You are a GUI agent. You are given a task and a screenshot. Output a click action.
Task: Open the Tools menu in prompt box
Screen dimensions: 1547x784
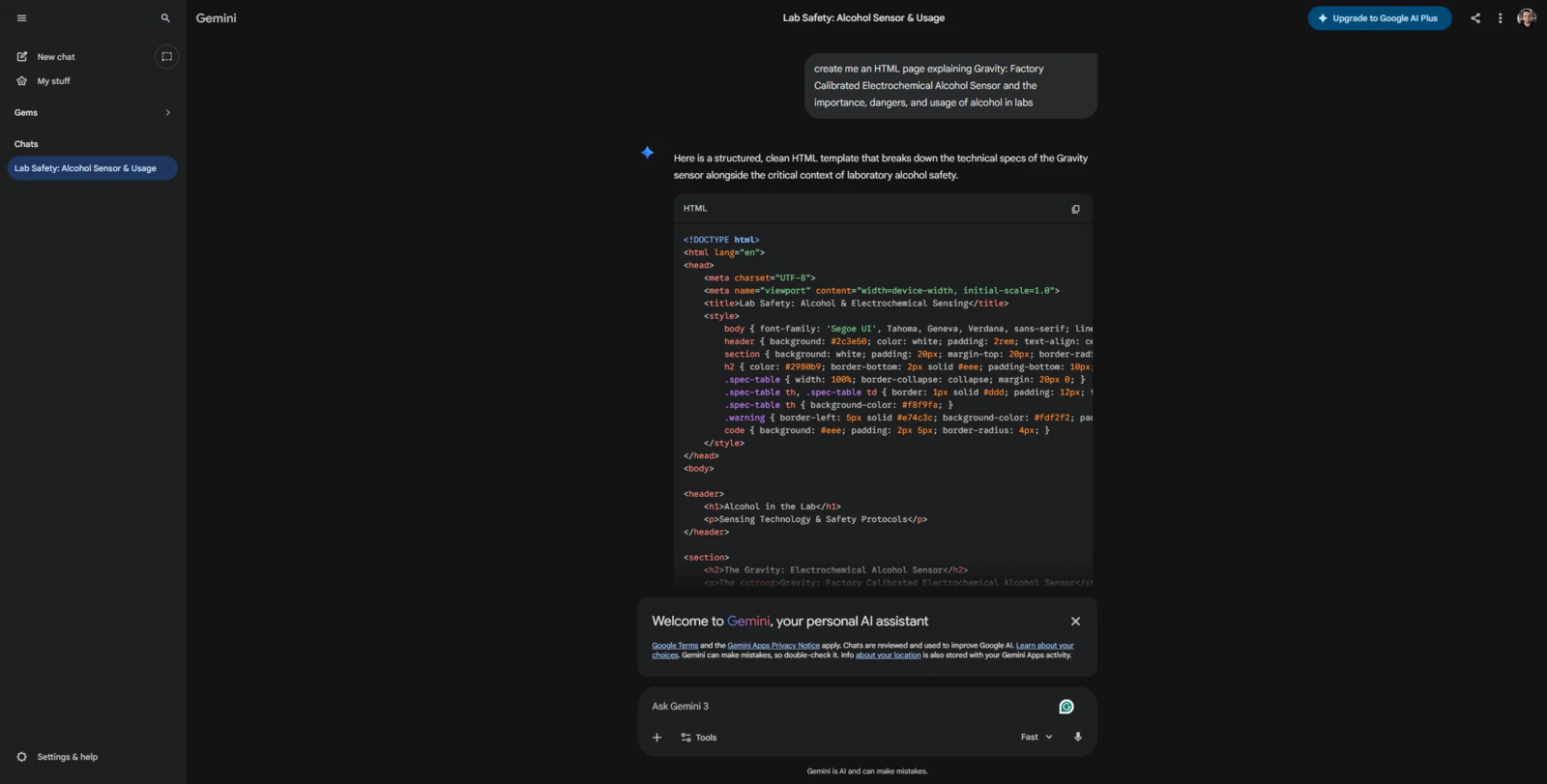pos(699,738)
